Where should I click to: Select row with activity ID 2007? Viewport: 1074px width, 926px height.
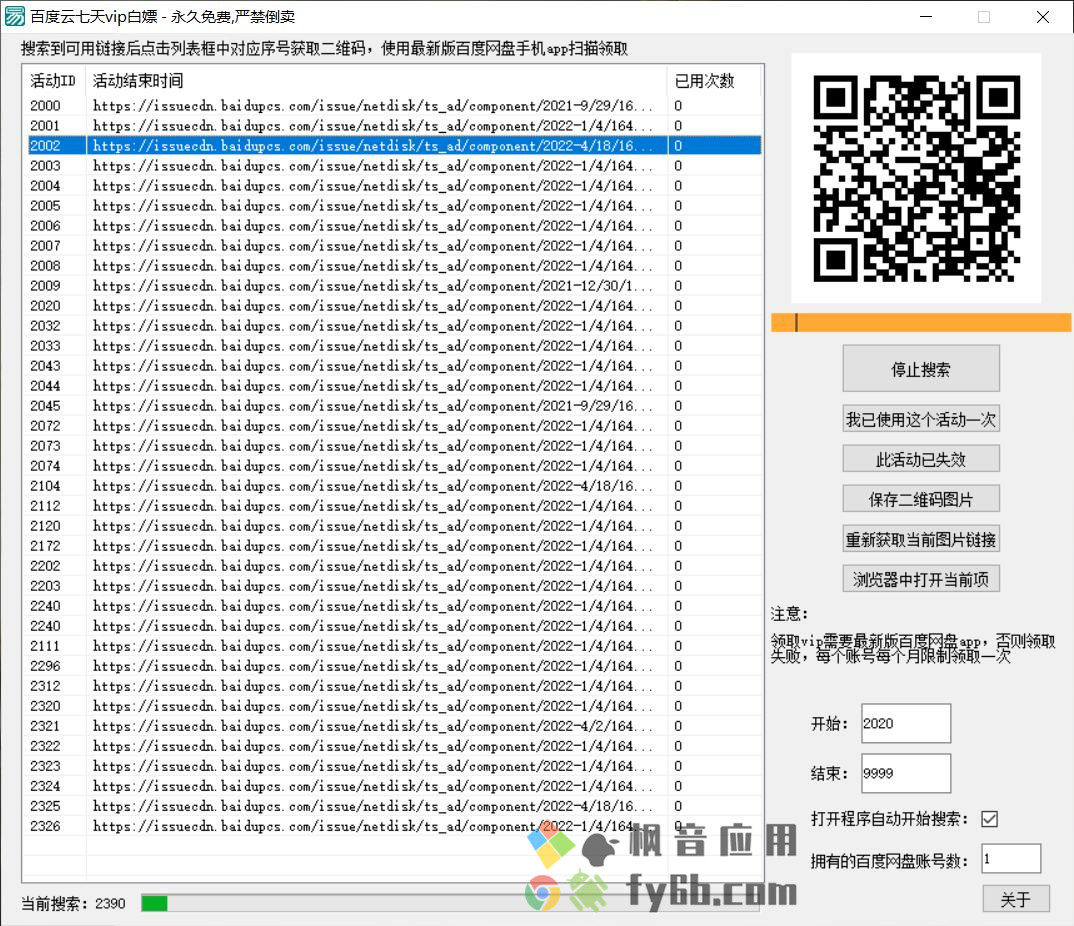coord(394,245)
